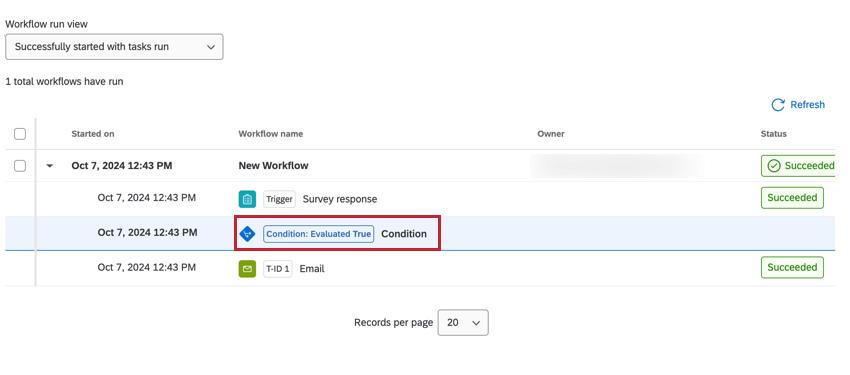Viewport: 850px width, 375px height.
Task: Click the Condition: Evaluated True badge
Action: point(319,234)
